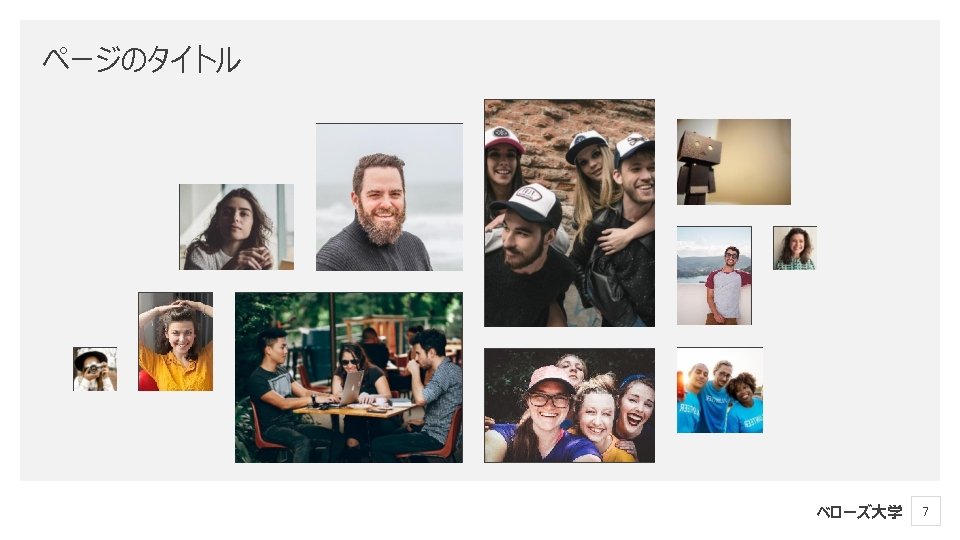960x540 pixels.
Task: Select the bearded man portrait photo
Action: (389, 197)
